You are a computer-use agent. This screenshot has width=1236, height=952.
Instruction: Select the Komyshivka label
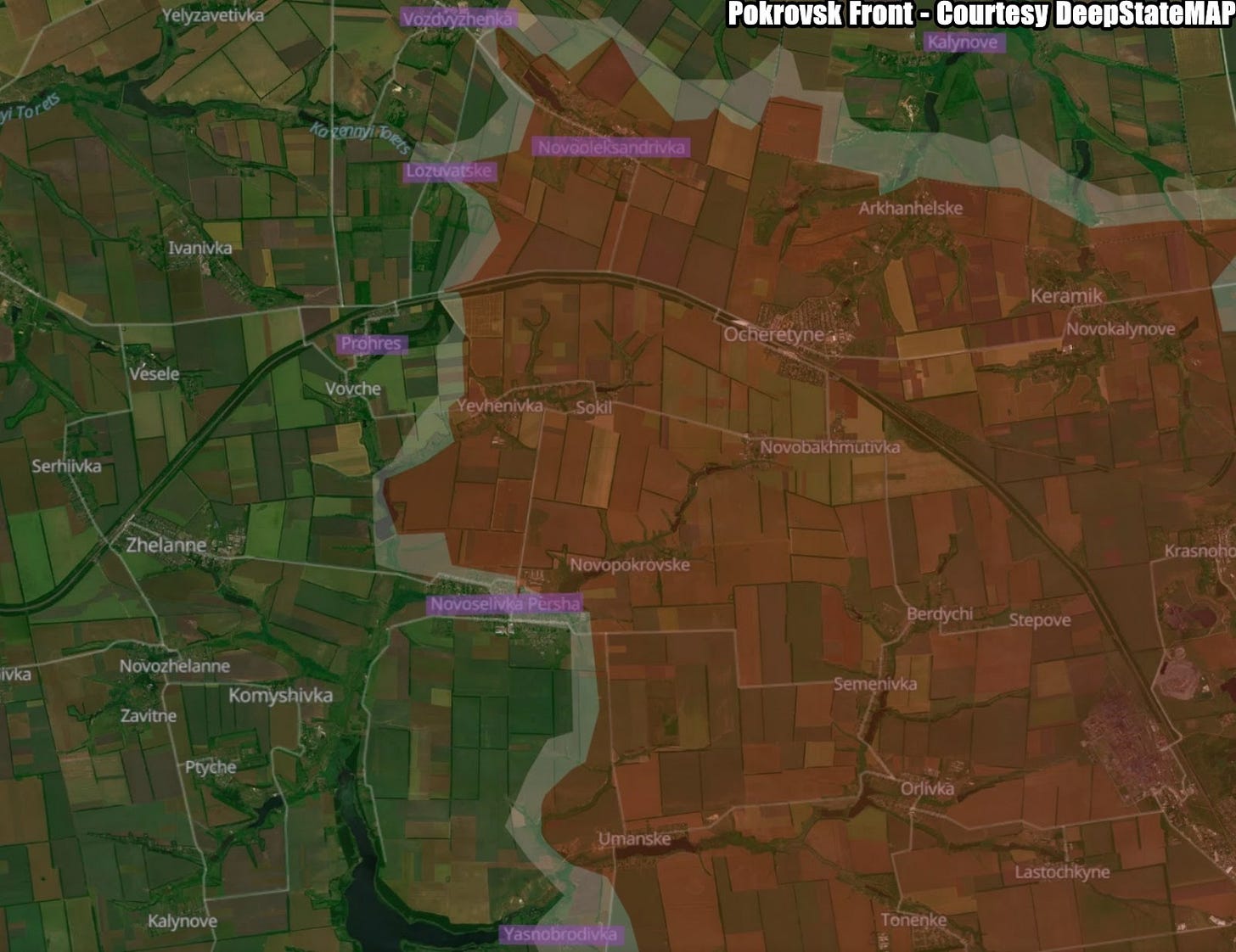click(x=280, y=696)
